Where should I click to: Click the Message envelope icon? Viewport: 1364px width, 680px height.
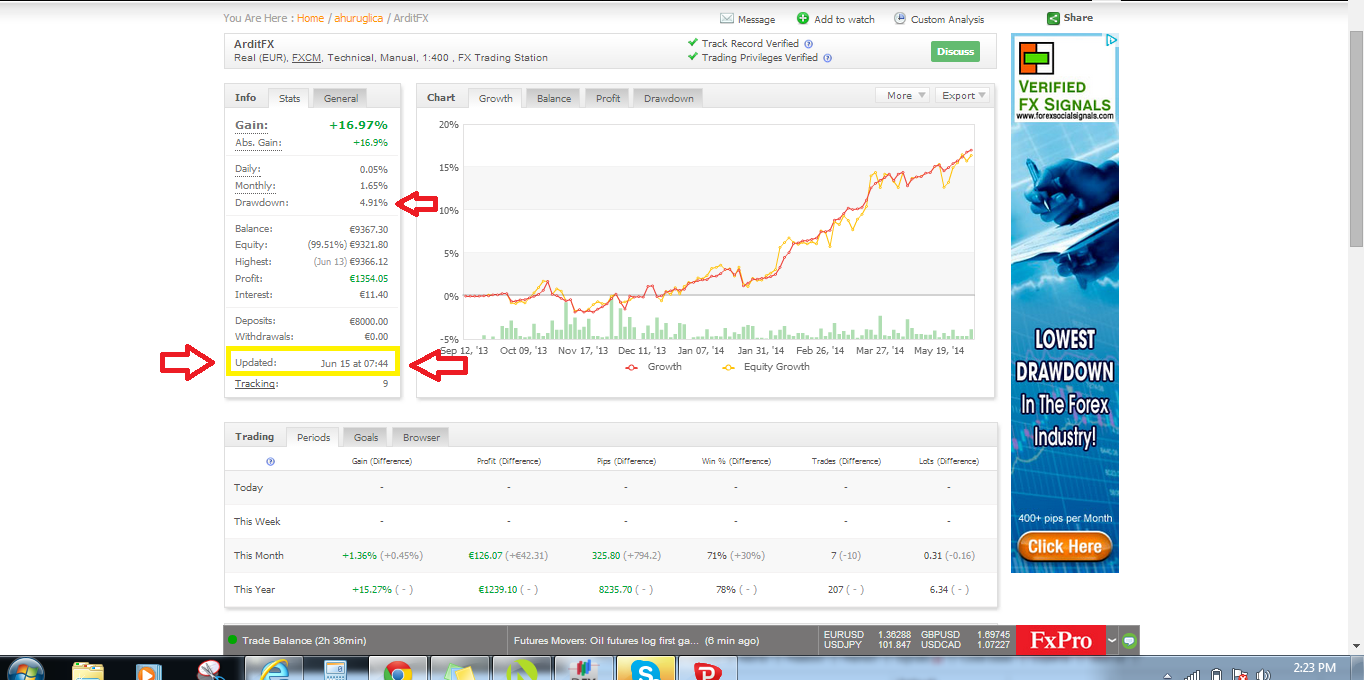coord(727,19)
